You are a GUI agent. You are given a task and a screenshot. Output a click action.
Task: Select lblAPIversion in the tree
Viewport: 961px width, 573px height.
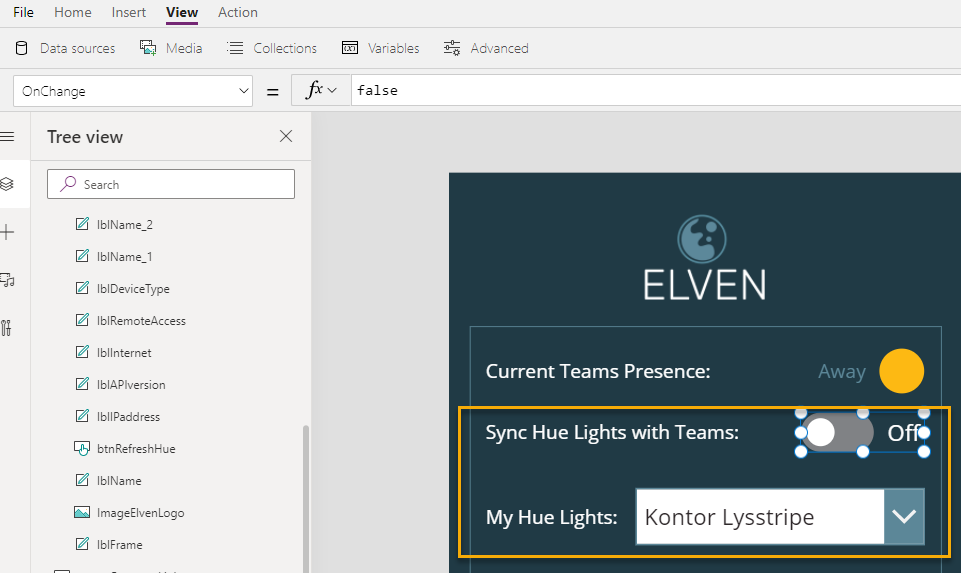[x=131, y=385]
